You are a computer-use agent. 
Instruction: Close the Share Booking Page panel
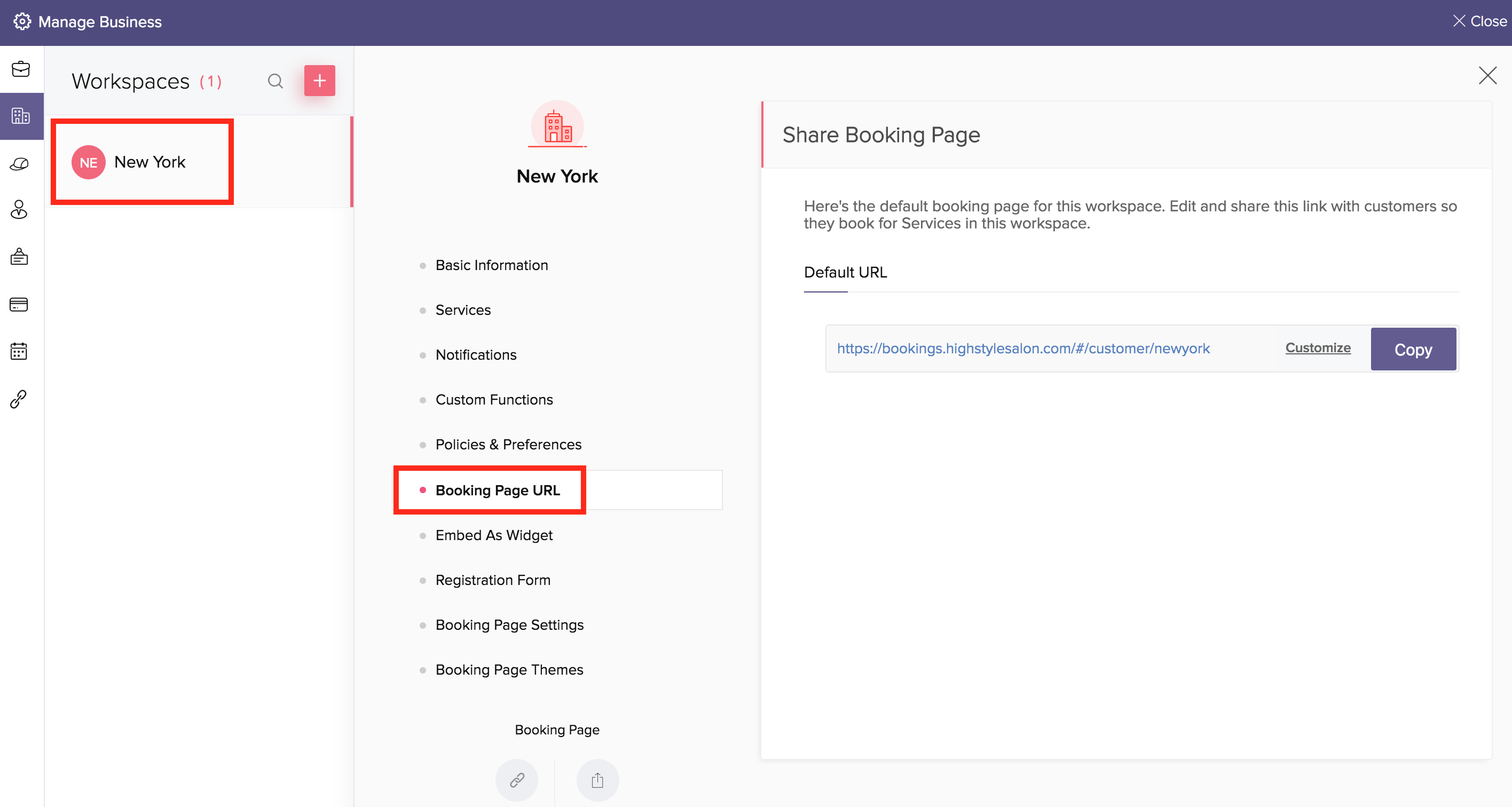point(1487,76)
